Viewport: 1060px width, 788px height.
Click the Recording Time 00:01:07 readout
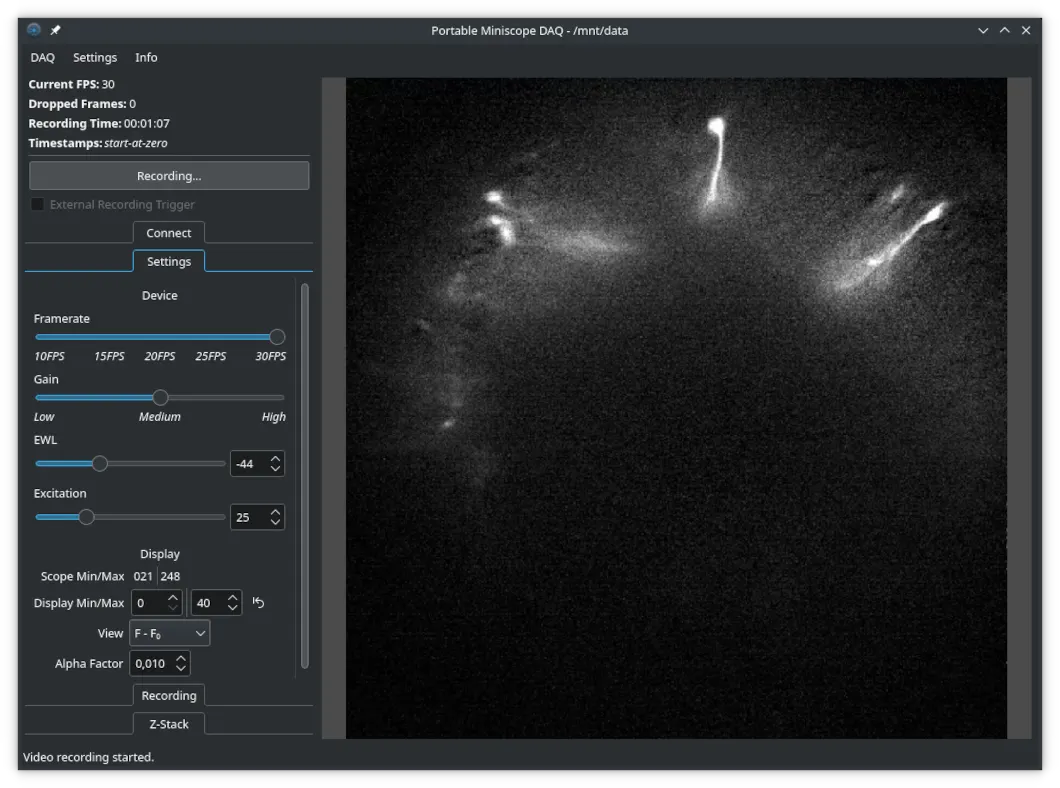pos(99,124)
